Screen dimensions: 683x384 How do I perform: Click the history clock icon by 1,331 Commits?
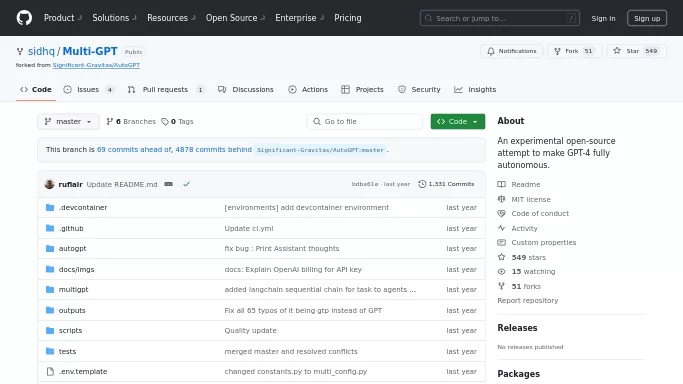[422, 184]
